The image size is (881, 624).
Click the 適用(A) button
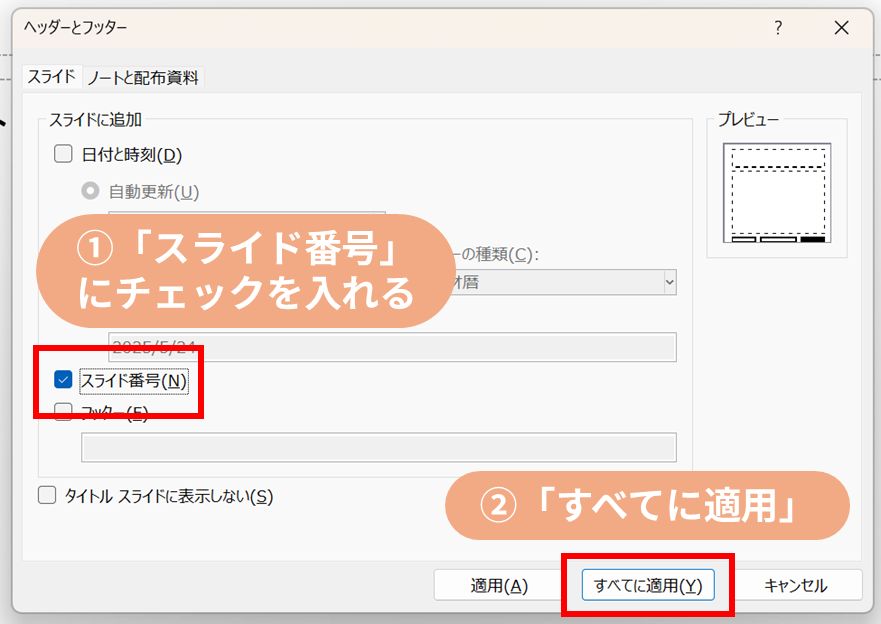(x=499, y=586)
